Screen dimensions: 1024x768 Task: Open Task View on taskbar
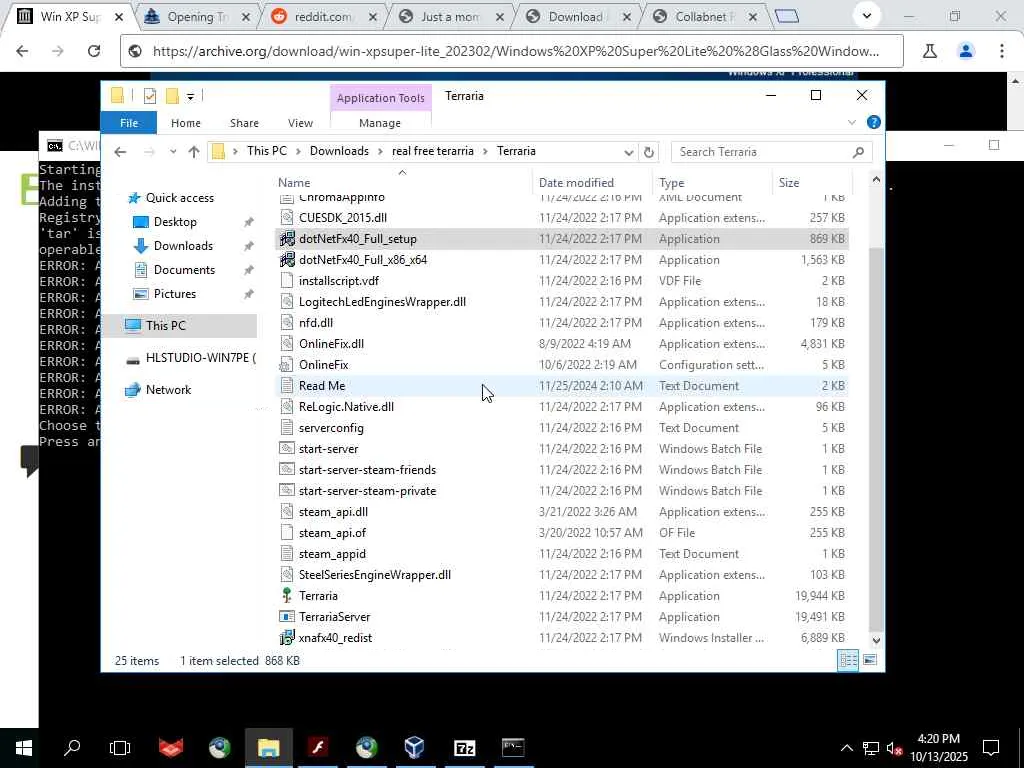coord(120,748)
